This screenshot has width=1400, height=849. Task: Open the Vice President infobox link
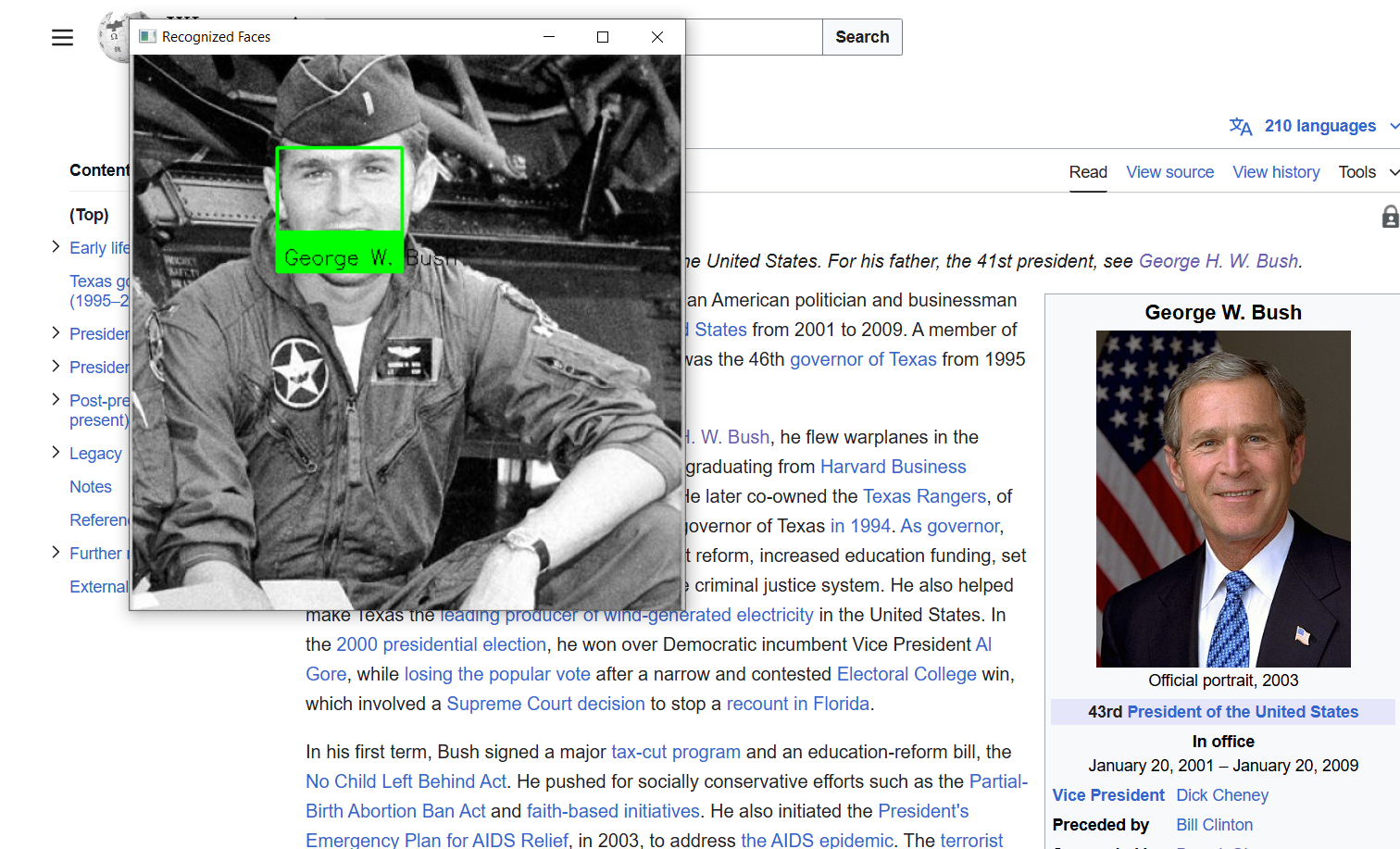pyautogui.click(x=1108, y=795)
